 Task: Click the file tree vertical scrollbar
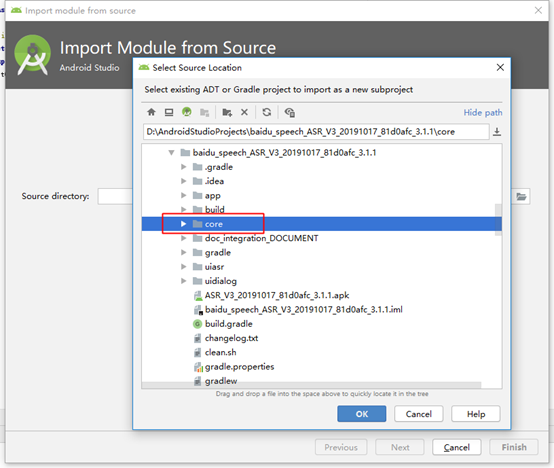[x=498, y=220]
